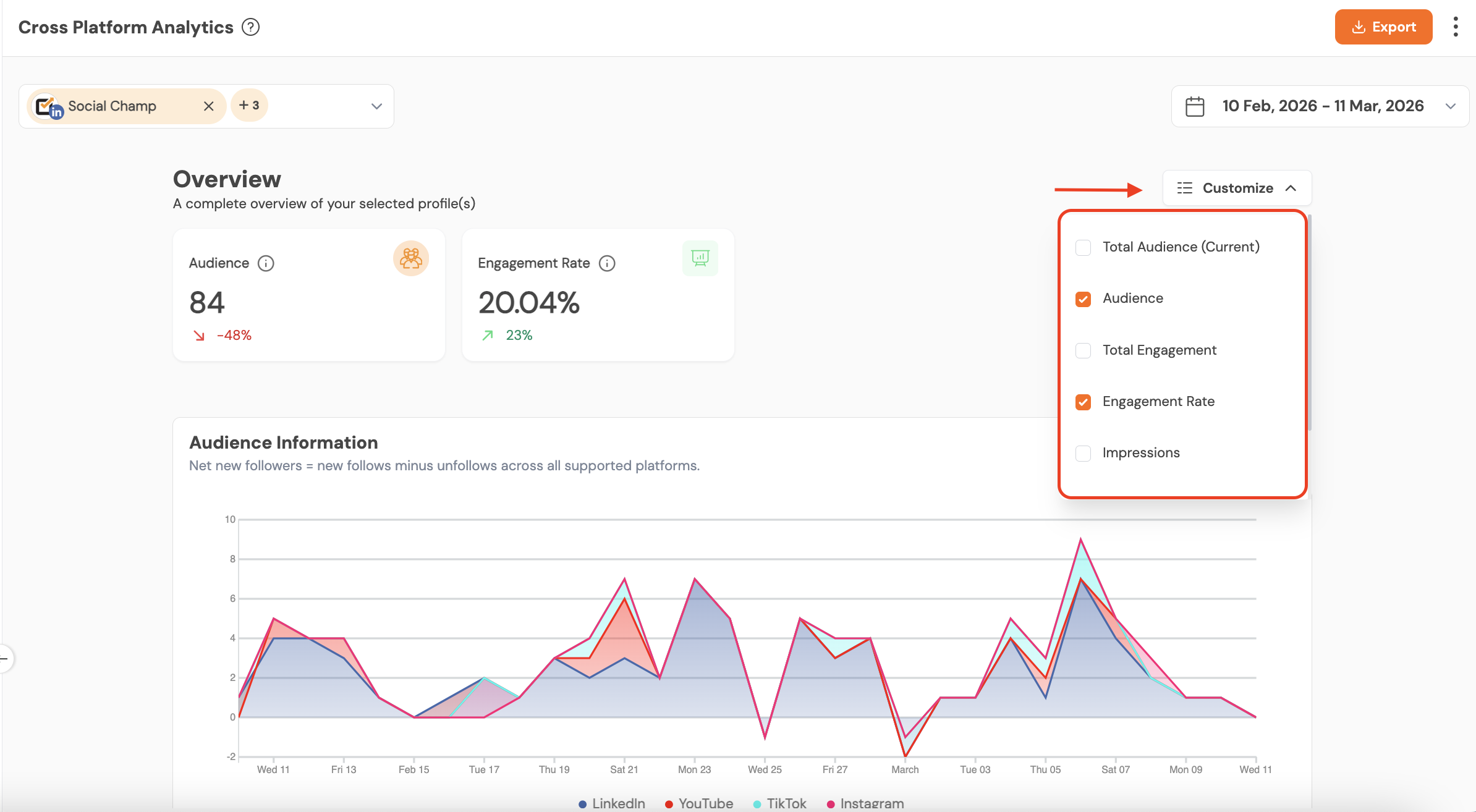Viewport: 1476px width, 812px height.
Task: Disable the Engagement Rate checkbox
Action: [x=1083, y=402]
